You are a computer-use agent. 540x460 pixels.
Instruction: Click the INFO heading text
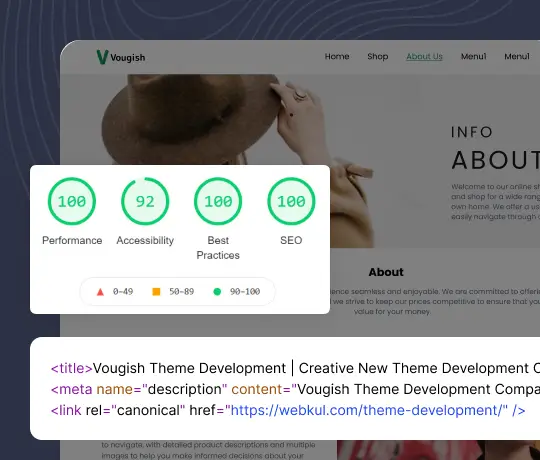tap(472, 132)
